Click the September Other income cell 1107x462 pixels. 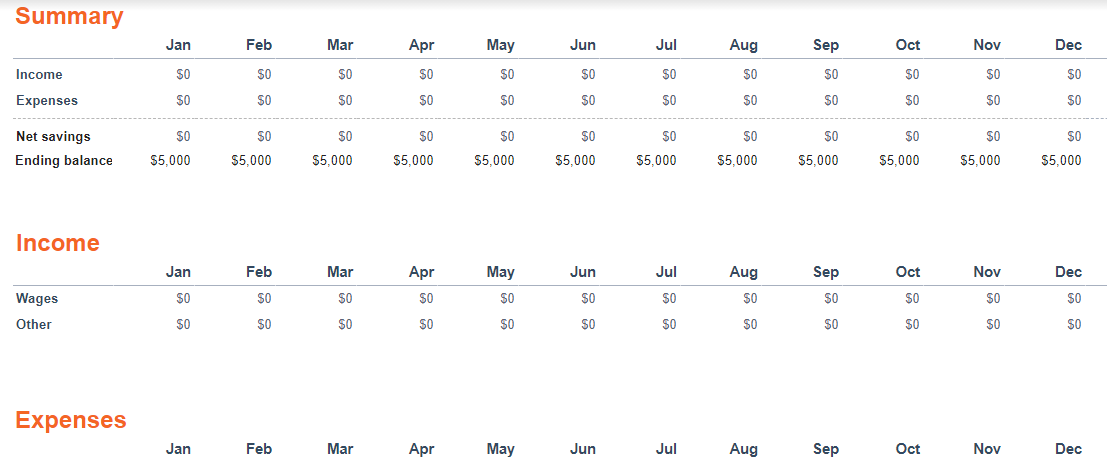pyautogui.click(x=831, y=325)
